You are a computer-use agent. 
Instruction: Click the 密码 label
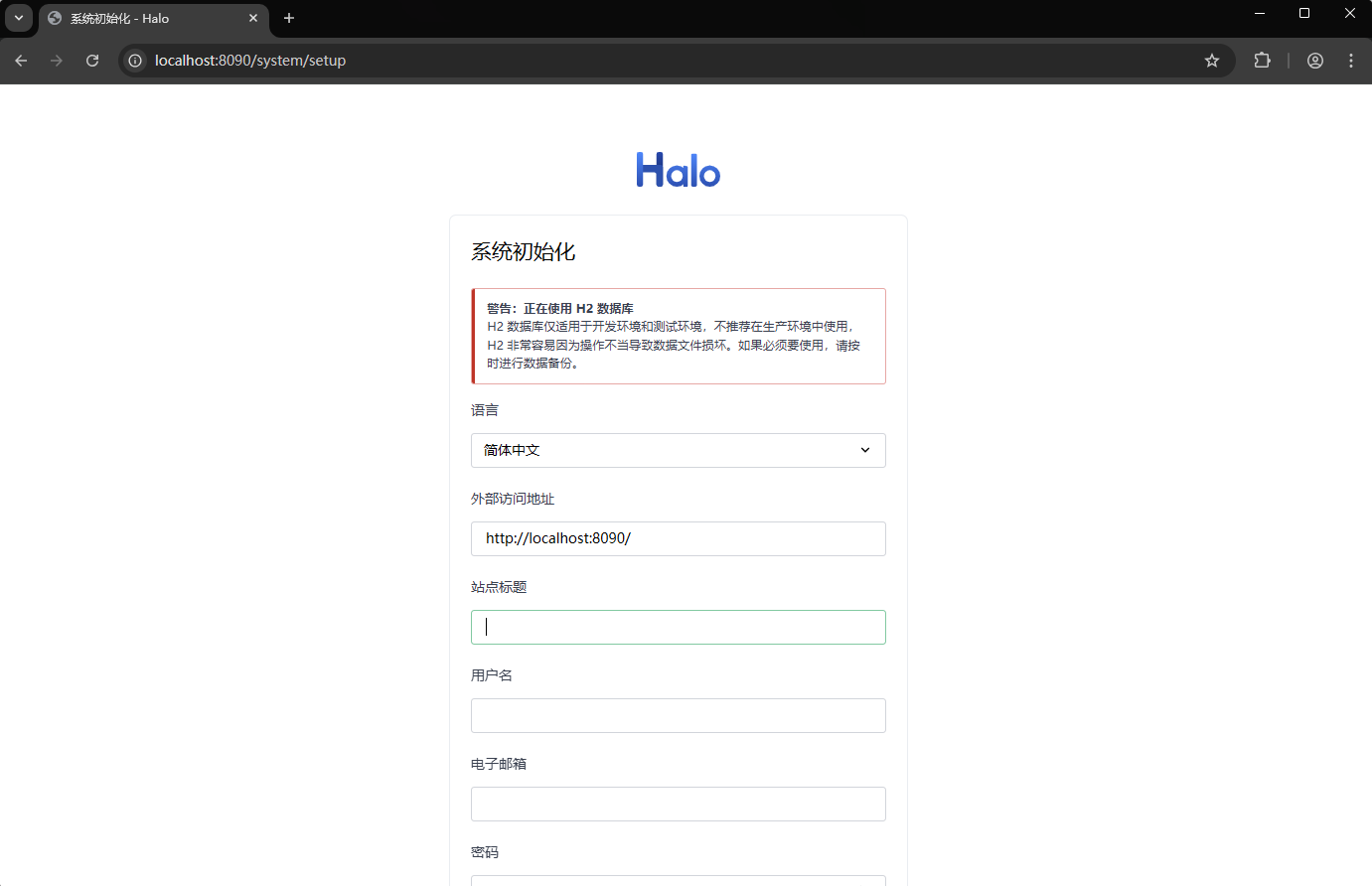coord(485,852)
